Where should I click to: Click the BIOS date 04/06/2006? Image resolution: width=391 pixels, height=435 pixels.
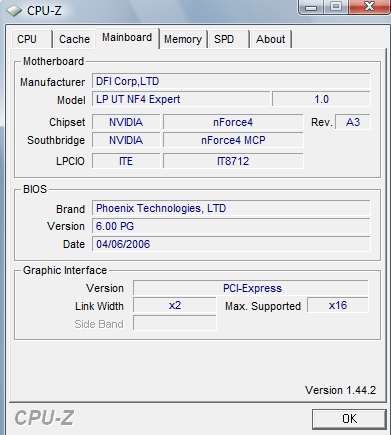231,244
